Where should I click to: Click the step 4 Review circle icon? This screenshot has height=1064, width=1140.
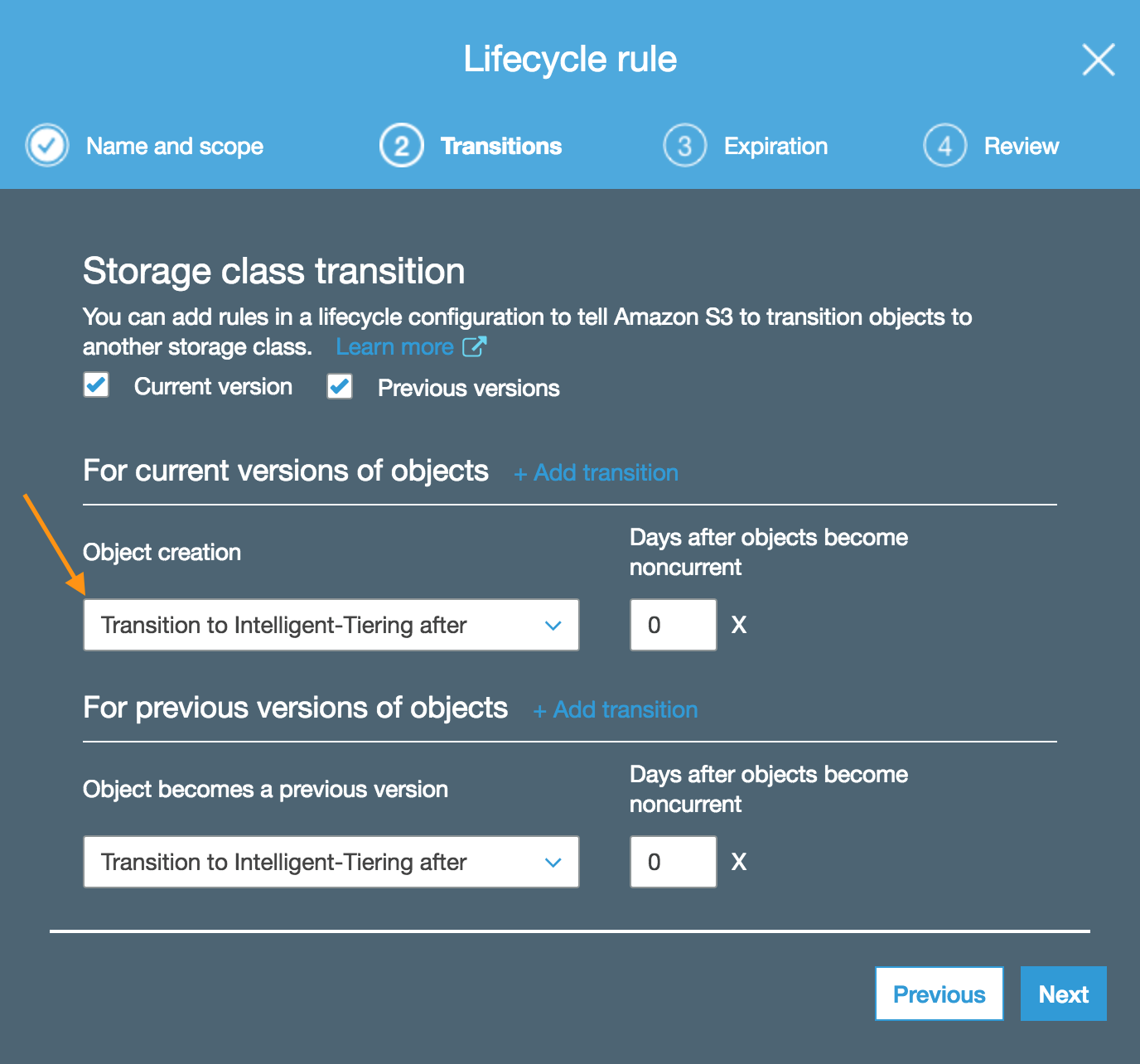pos(944,146)
